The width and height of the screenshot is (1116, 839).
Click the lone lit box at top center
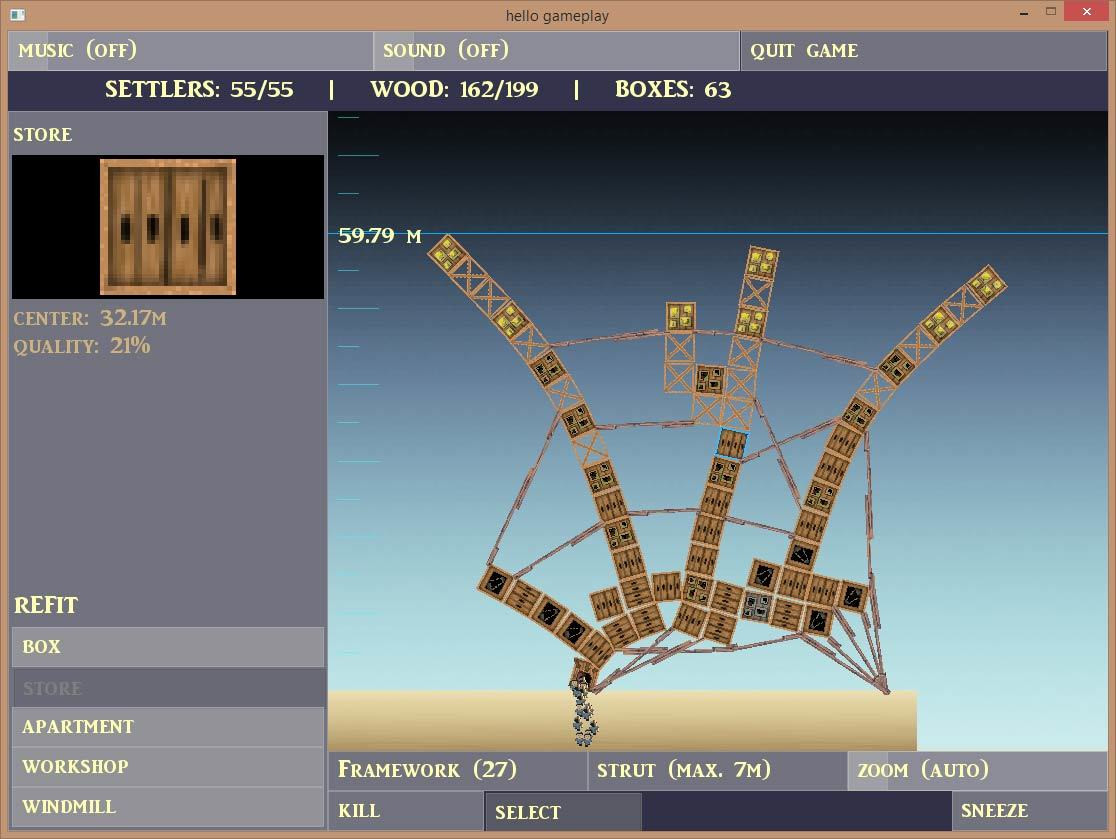click(x=680, y=317)
